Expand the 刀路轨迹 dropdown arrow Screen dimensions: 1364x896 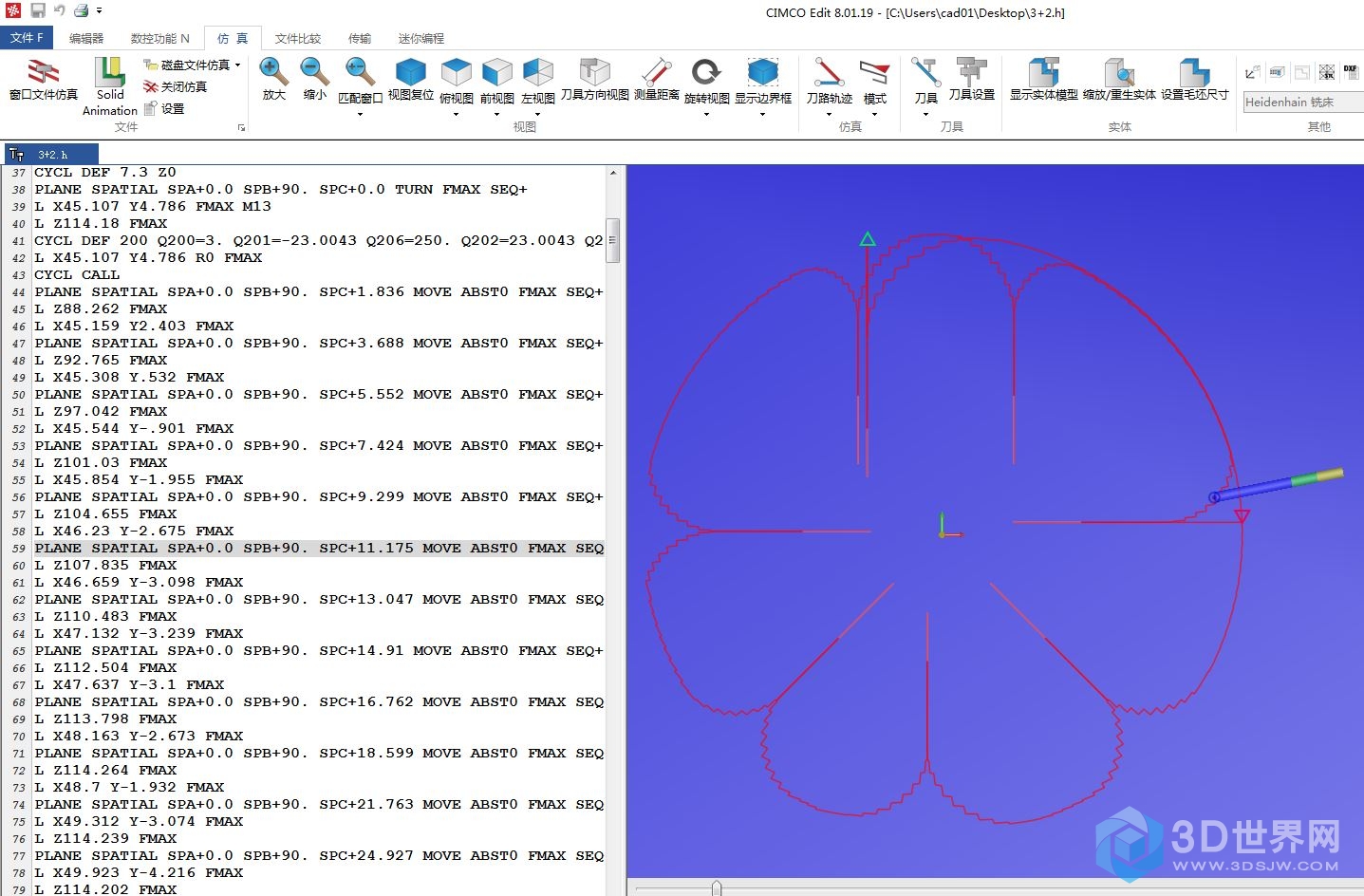[x=829, y=115]
